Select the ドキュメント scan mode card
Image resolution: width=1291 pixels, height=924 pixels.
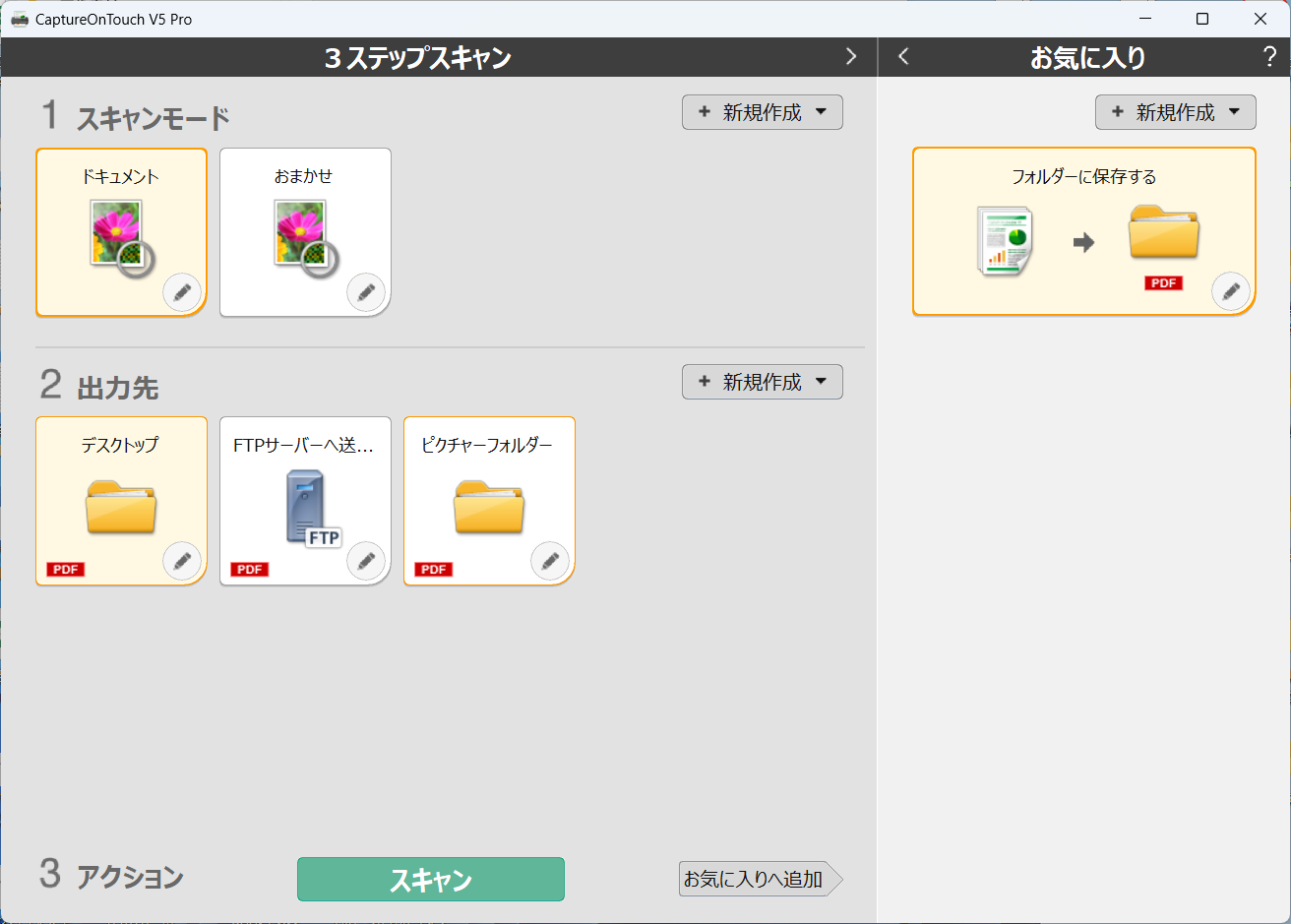point(122,232)
